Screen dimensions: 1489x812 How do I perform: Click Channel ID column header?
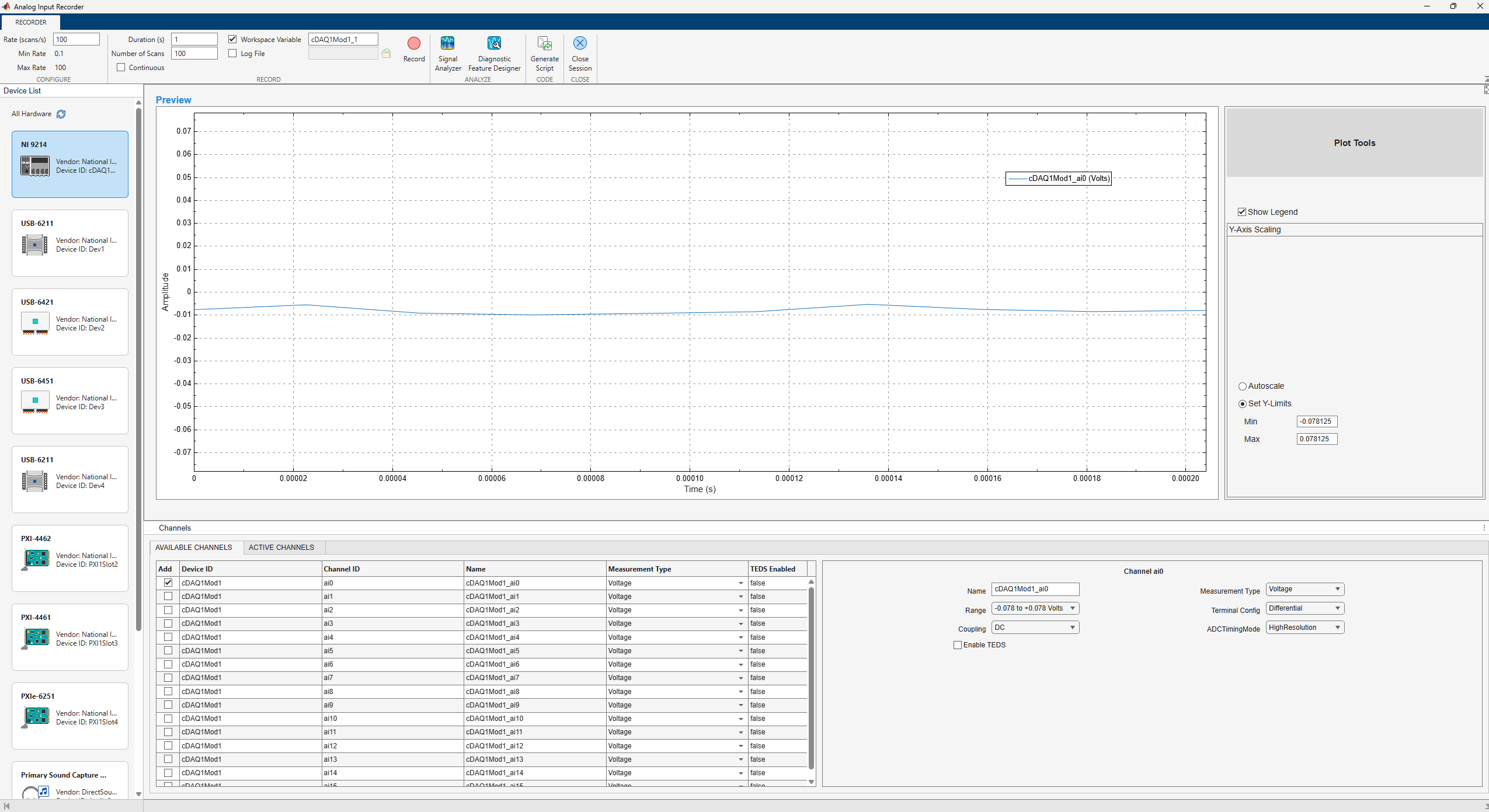click(x=393, y=569)
